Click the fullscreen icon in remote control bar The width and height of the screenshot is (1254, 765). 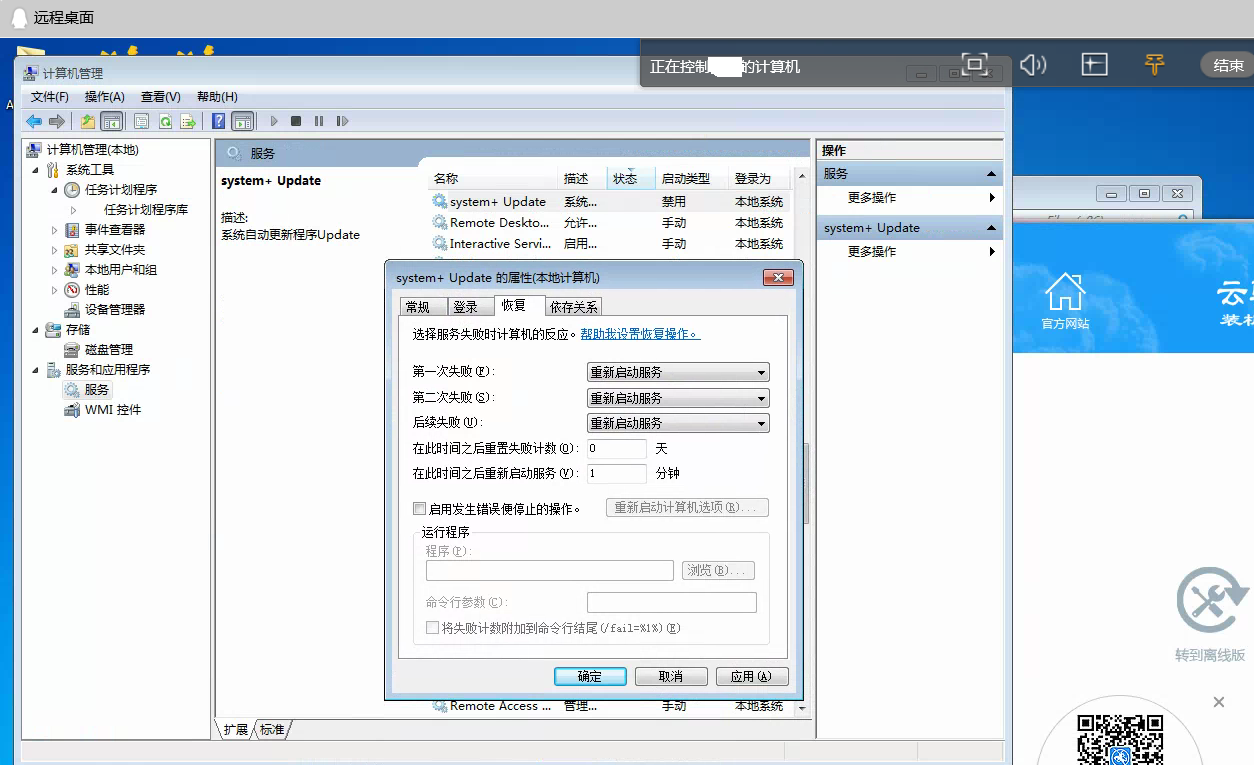point(974,65)
